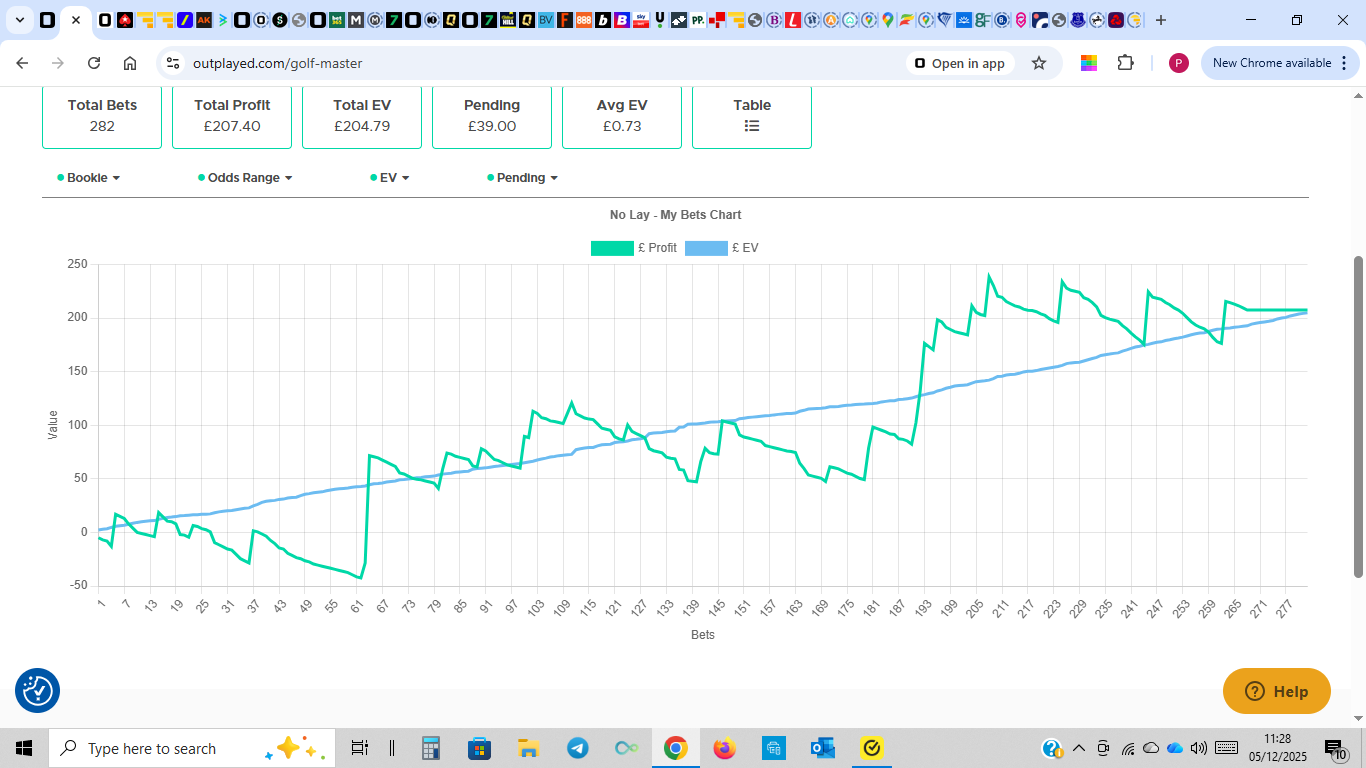The width and height of the screenshot is (1366, 768).
Task: Go to the browser home icon
Action: (x=130, y=63)
